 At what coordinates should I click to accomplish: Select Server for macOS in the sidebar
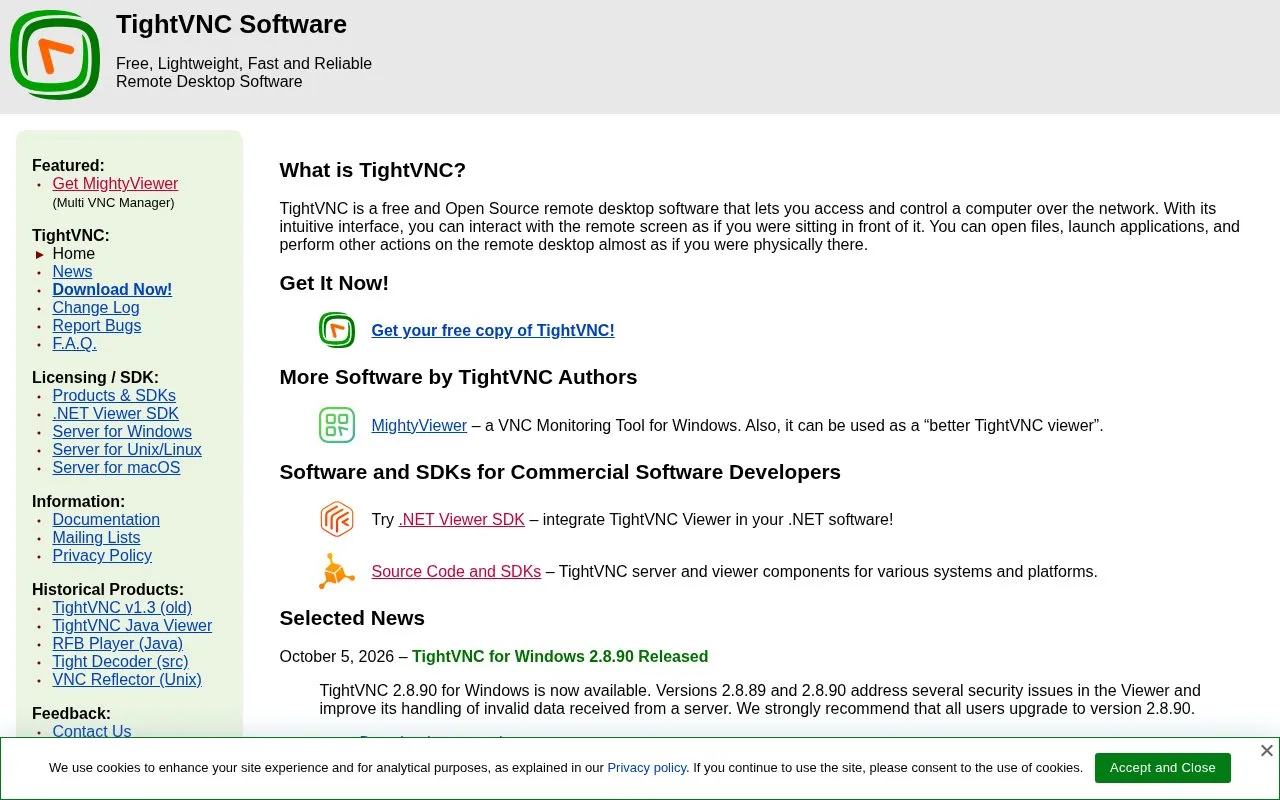(116, 468)
